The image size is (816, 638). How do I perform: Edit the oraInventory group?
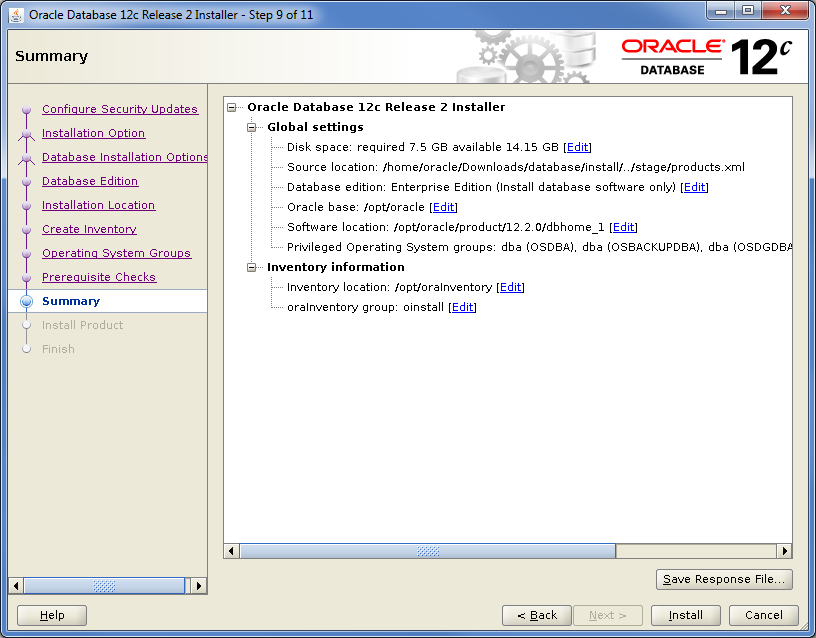point(463,307)
